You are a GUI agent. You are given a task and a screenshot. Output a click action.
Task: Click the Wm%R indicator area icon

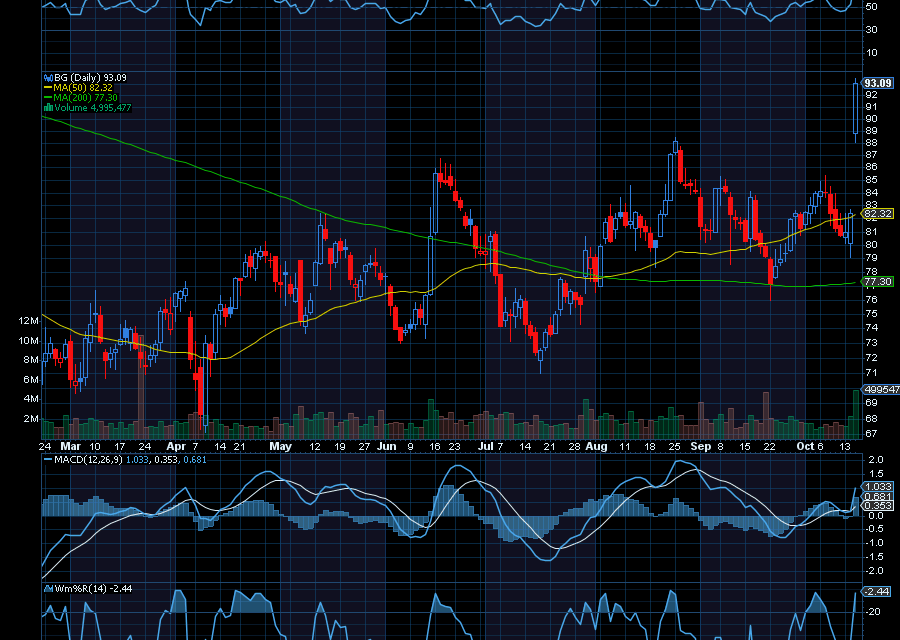click(47, 589)
